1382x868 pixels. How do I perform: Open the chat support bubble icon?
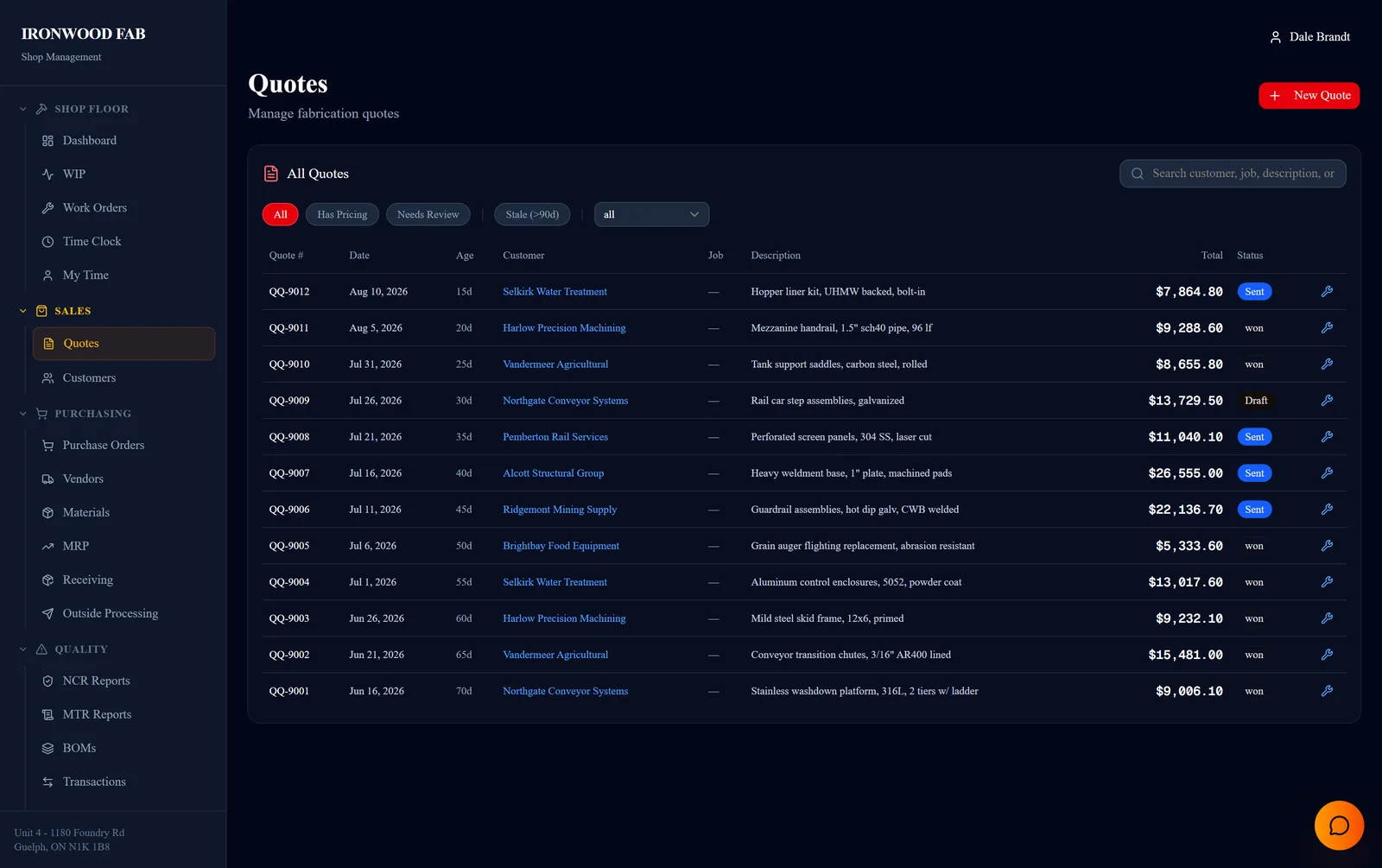coord(1339,826)
